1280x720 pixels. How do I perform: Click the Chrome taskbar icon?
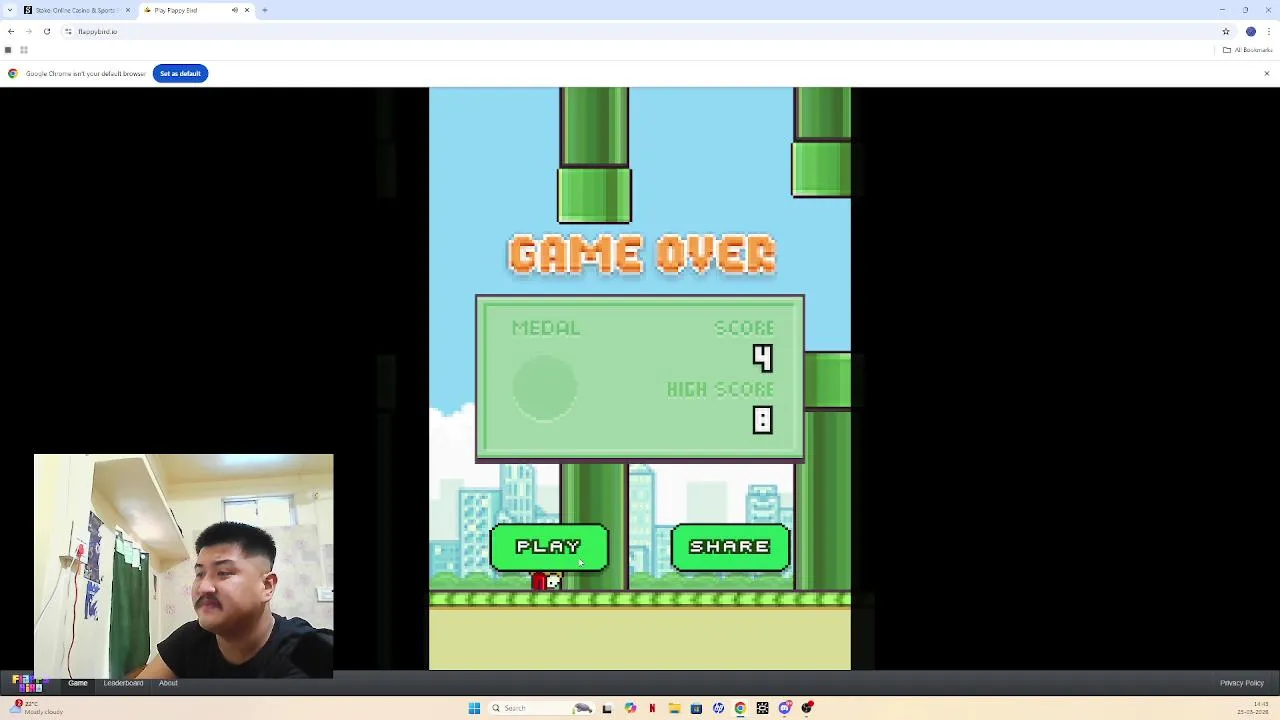740,708
